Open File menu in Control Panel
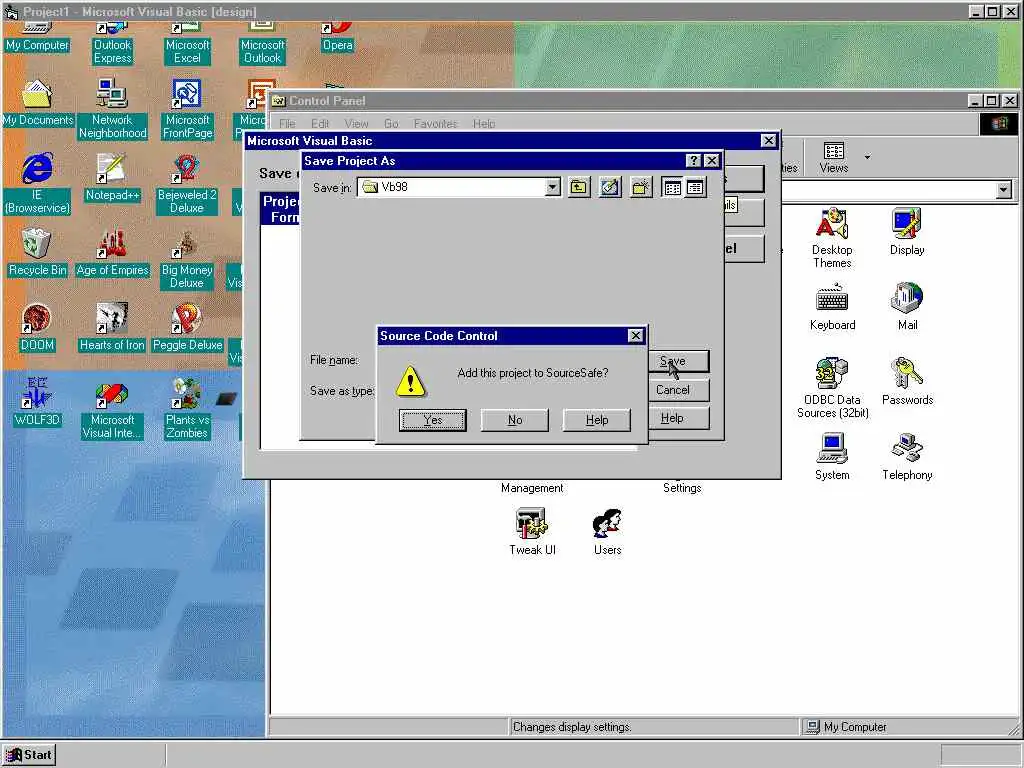Viewport: 1024px width, 768px height. click(287, 123)
